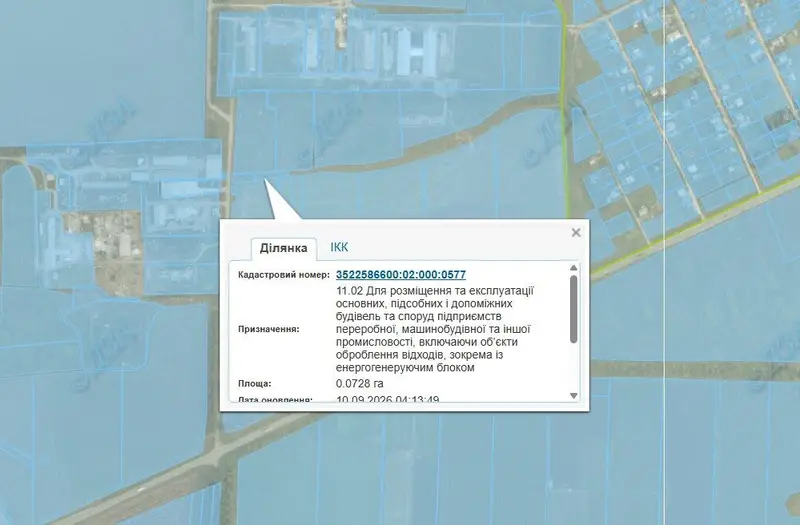This screenshot has width=800, height=525.
Task: Click the 0.0728 га area value
Action: (360, 384)
